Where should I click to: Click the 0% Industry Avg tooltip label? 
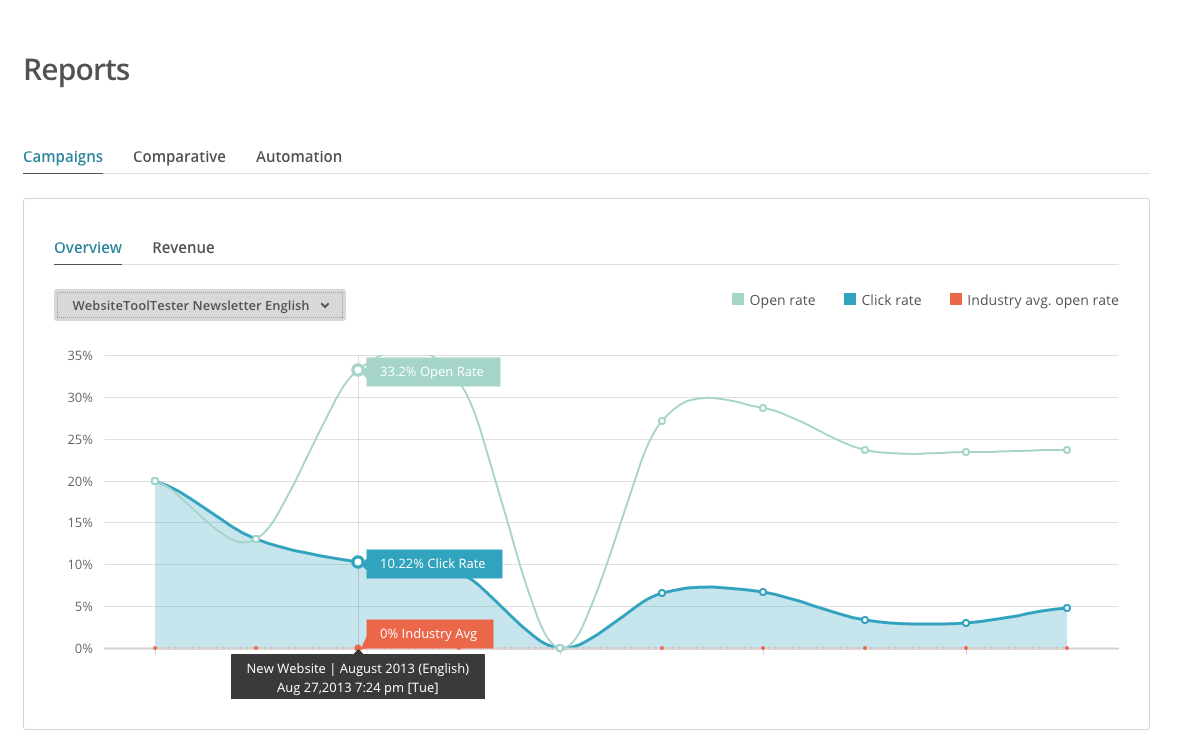[429, 634]
